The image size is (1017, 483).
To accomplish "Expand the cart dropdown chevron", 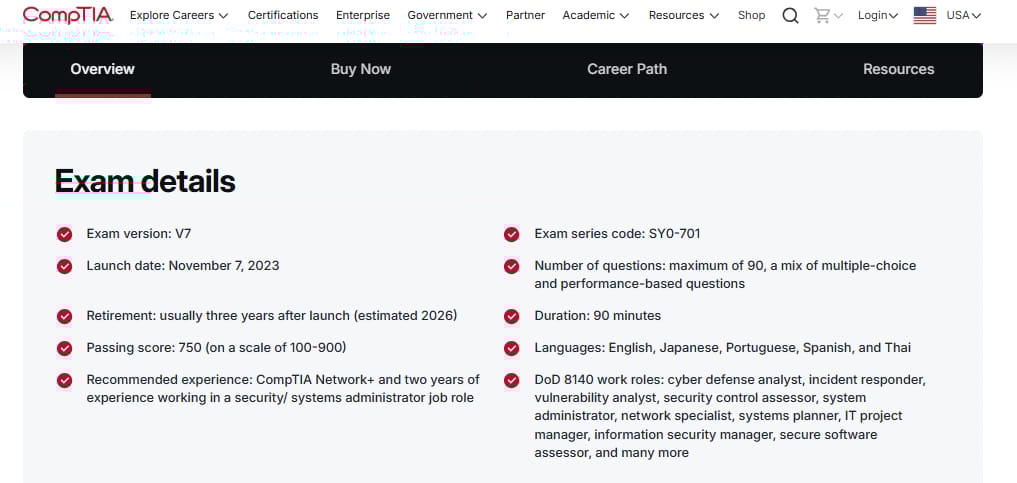I will pyautogui.click(x=838, y=16).
